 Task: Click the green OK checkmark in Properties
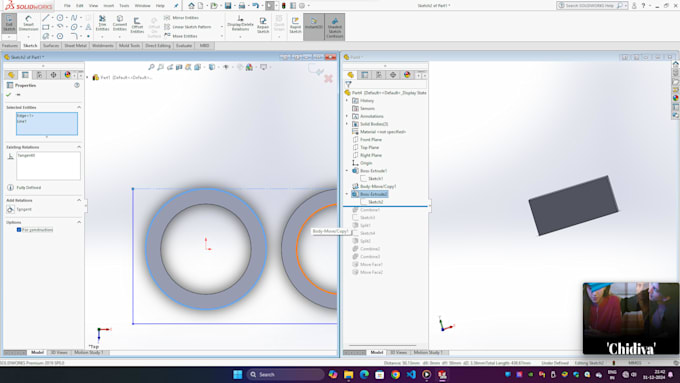click(9, 95)
